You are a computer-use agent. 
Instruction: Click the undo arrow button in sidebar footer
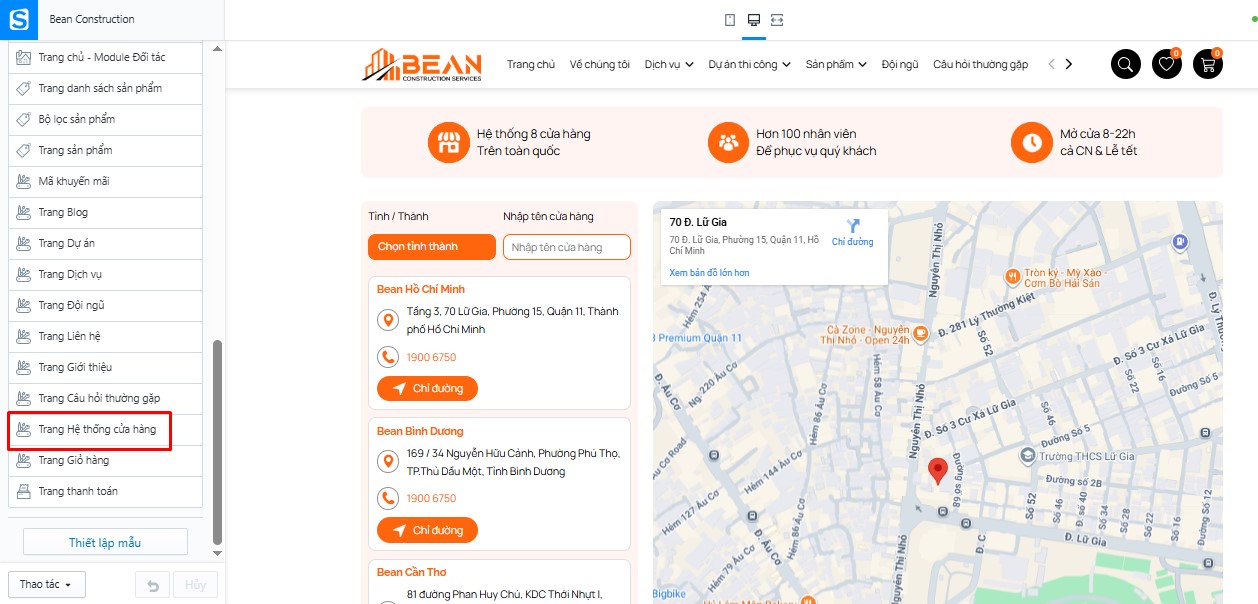pyautogui.click(x=152, y=585)
